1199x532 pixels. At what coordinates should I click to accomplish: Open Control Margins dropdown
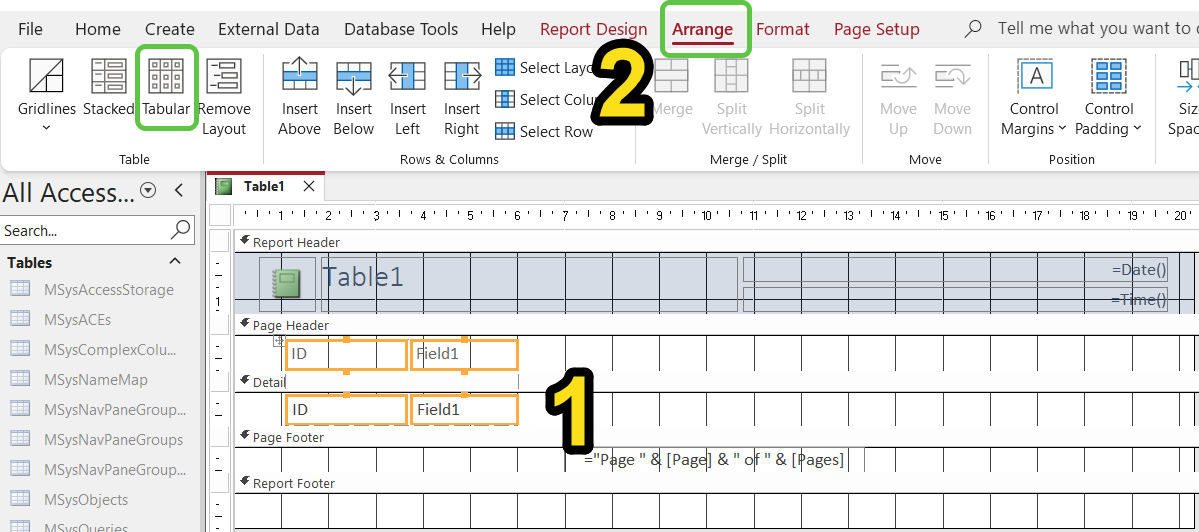[1034, 96]
